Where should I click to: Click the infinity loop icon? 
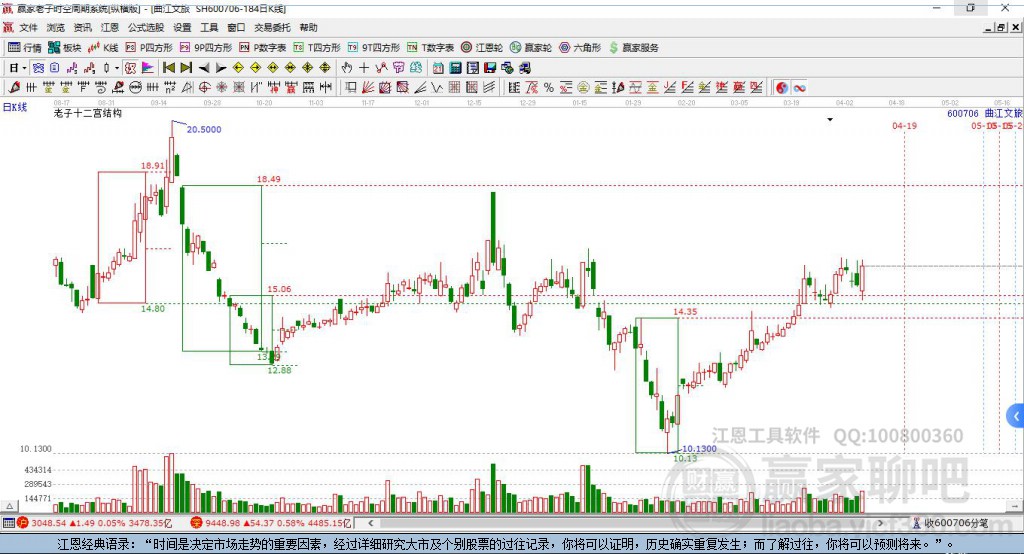point(799,88)
